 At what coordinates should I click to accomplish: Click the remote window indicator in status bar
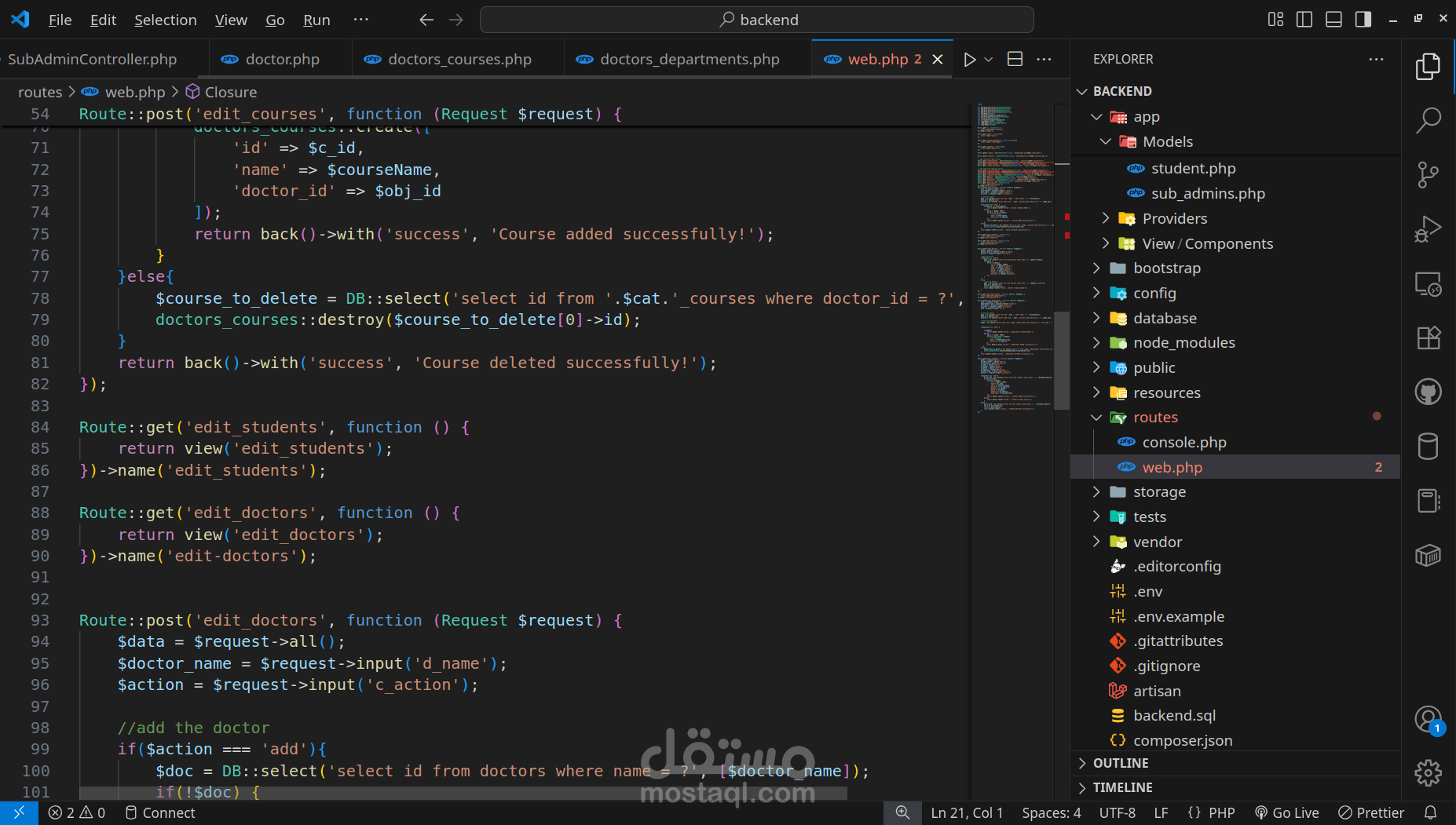click(x=19, y=812)
